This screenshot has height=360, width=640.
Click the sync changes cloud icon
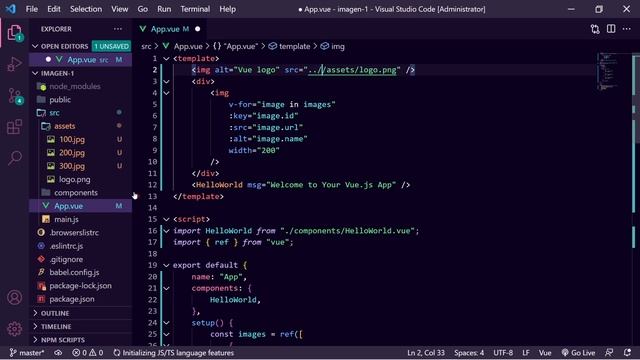pos(58,353)
